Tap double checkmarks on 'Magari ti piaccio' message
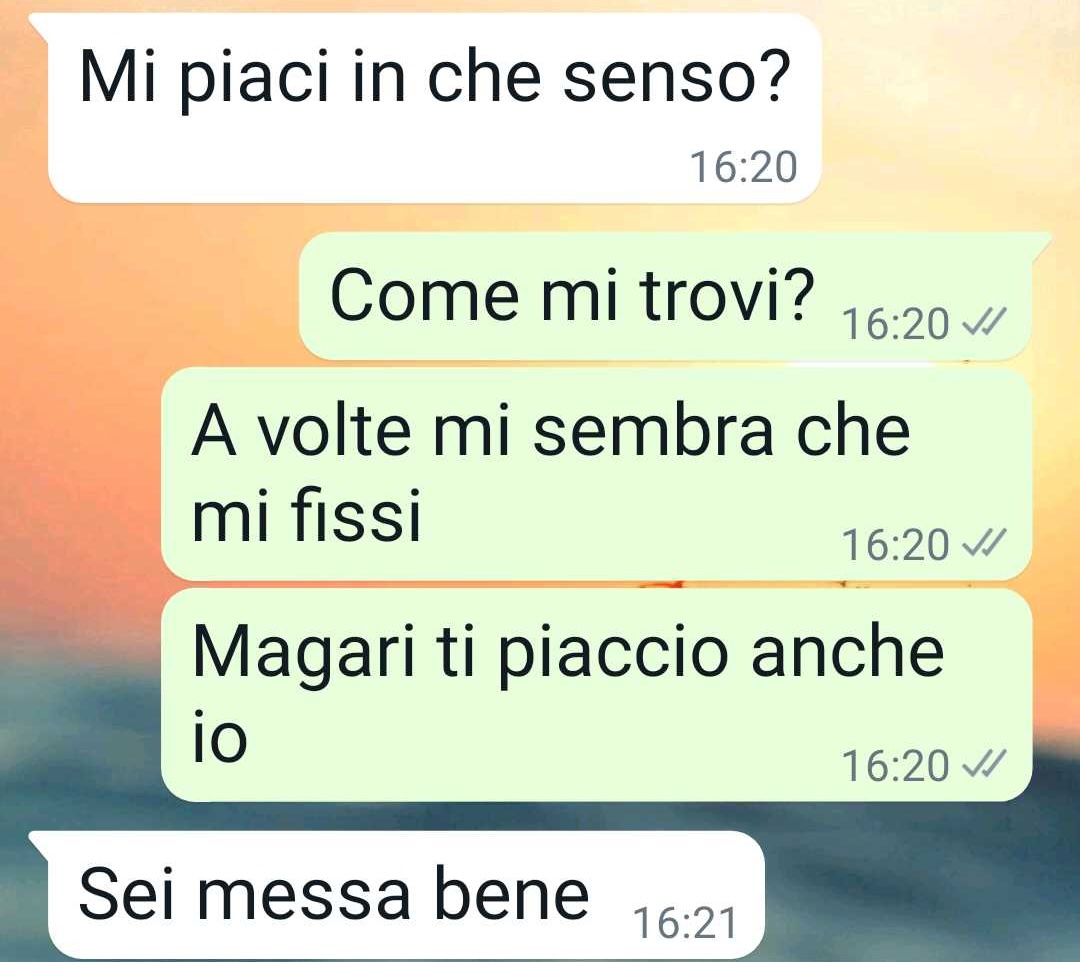The height and width of the screenshot is (962, 1080). coord(984,764)
